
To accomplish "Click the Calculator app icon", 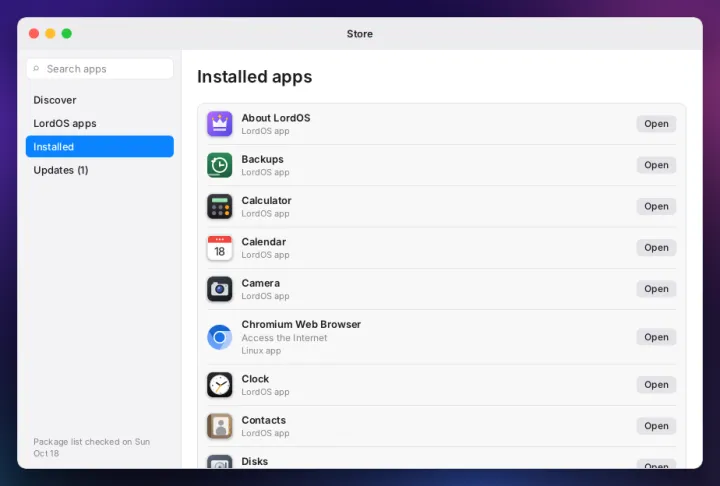I will (x=219, y=207).
